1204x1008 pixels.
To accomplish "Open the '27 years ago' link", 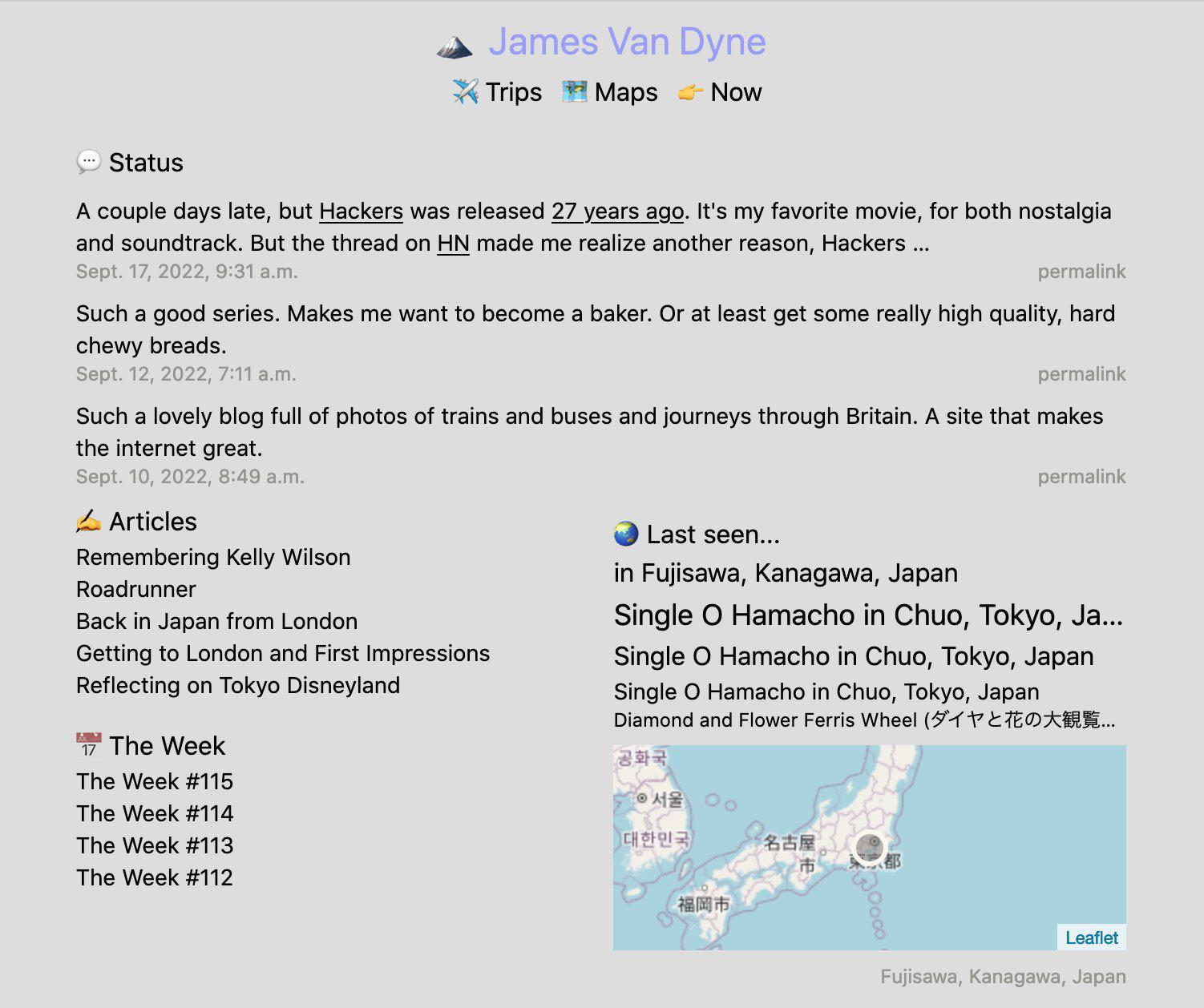I will pos(617,212).
